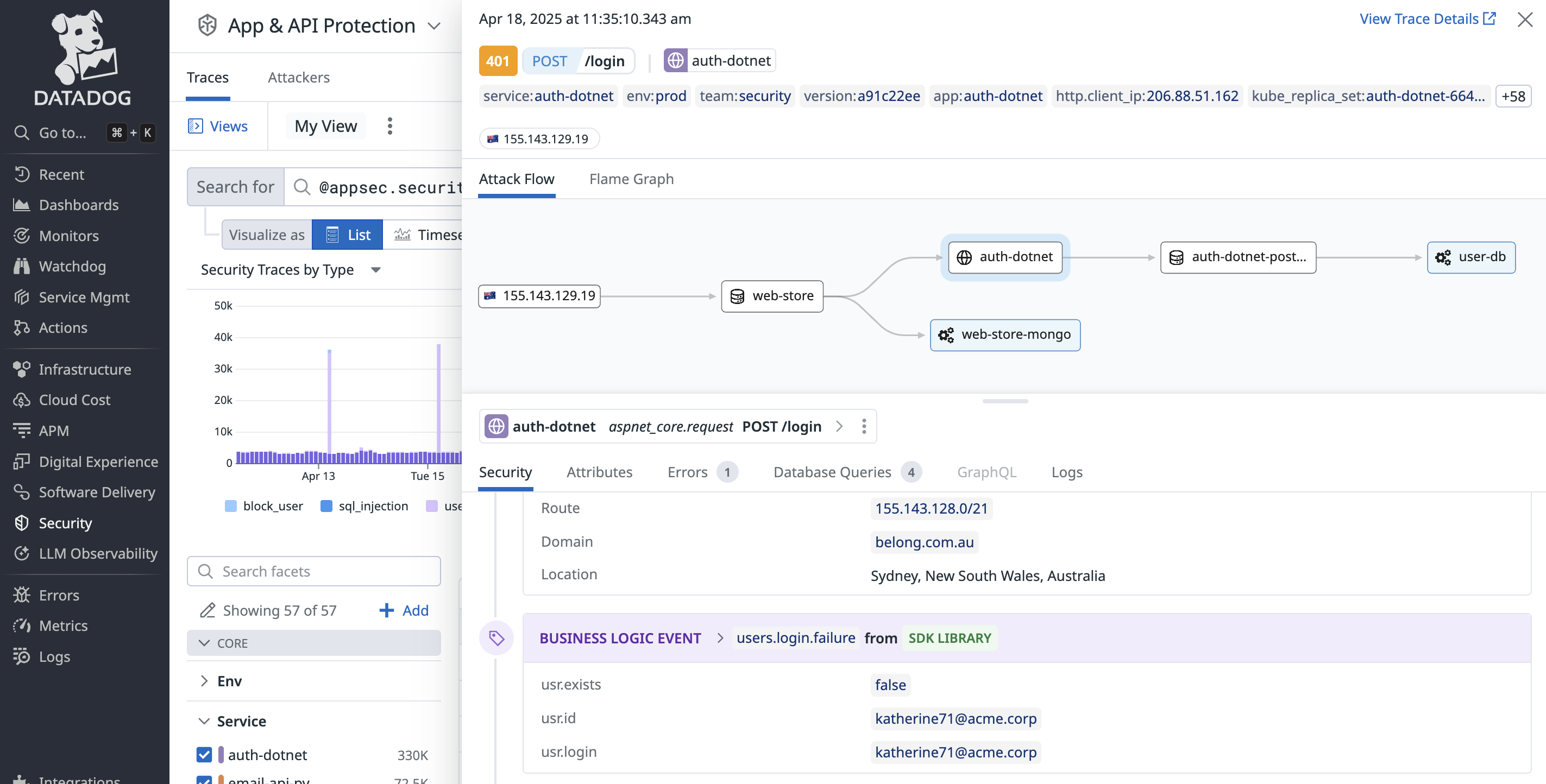Toggle the email-api-py service checkbox
This screenshot has width=1546, height=784.
[204, 780]
